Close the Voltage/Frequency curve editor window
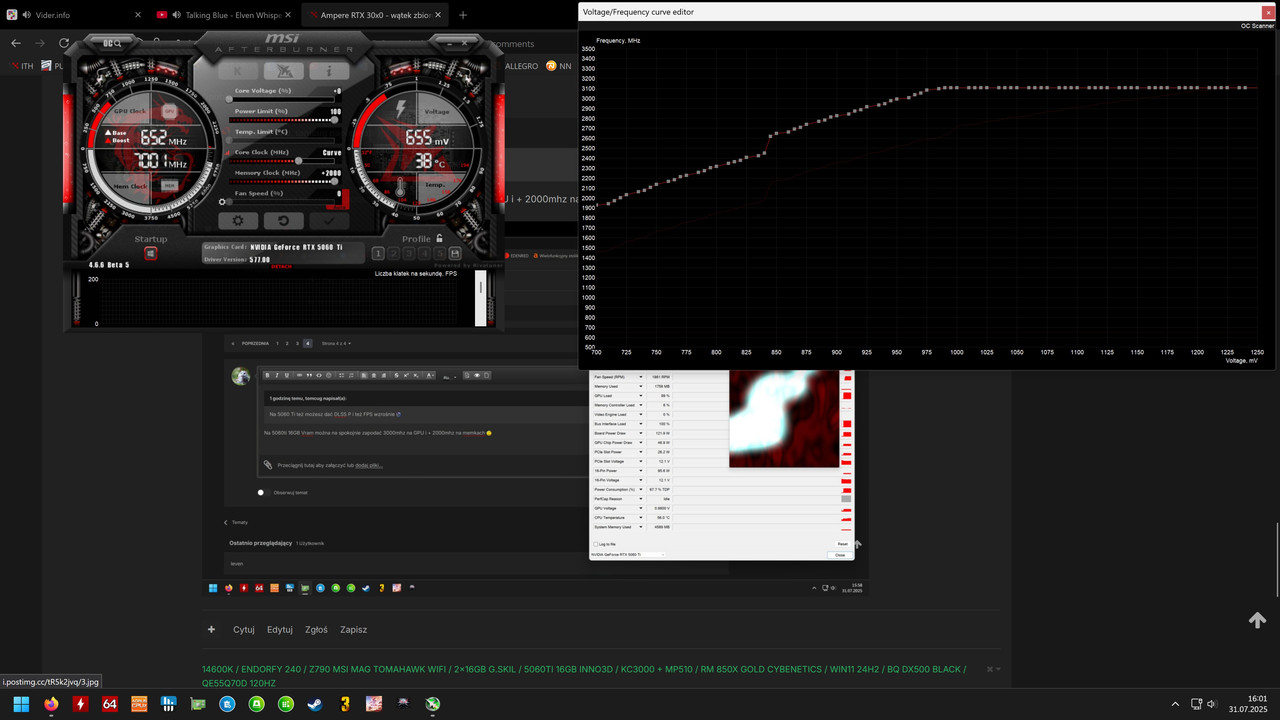Viewport: 1280px width, 720px height. [1268, 12]
